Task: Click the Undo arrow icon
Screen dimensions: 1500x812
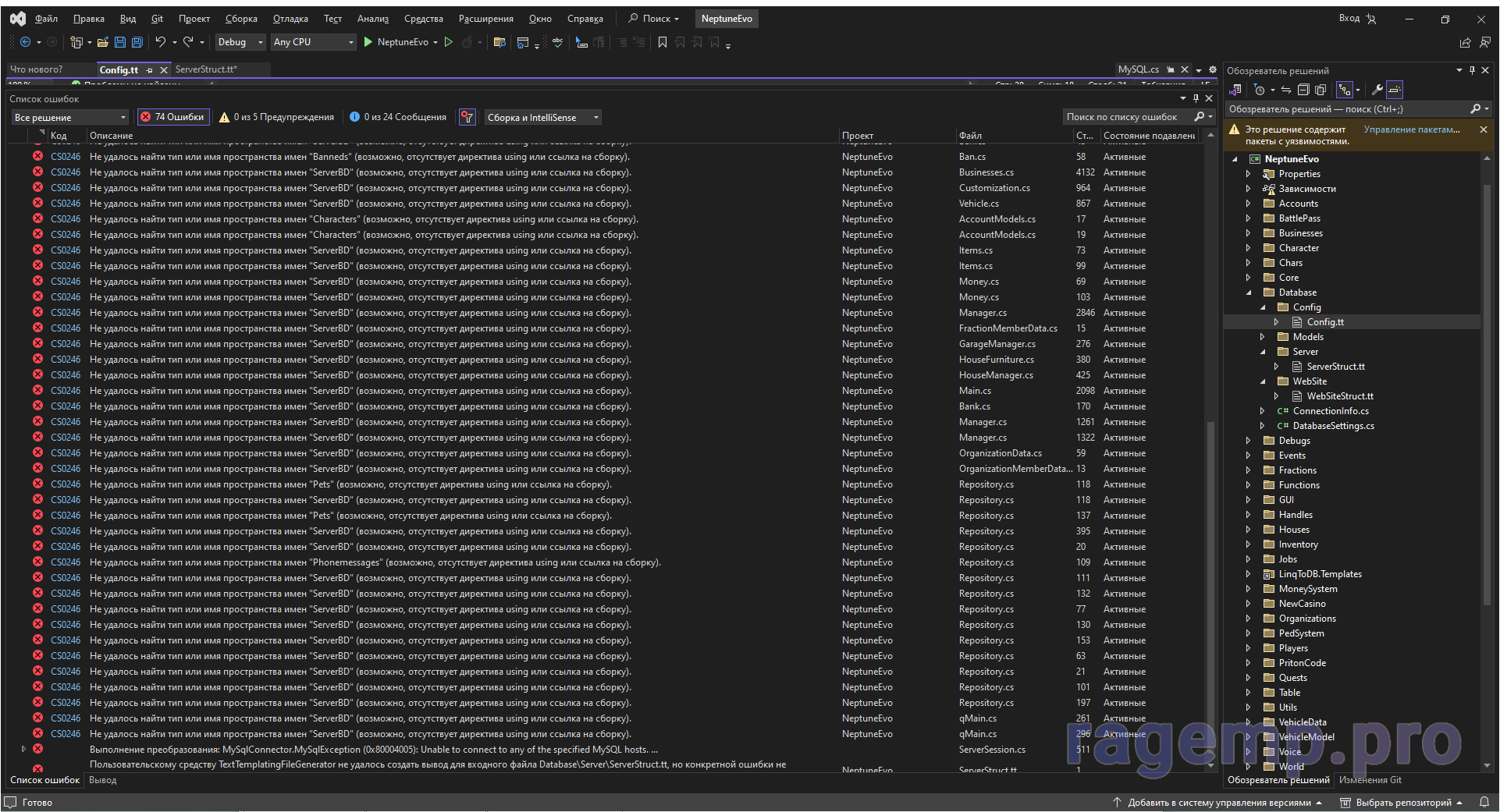Action: [160, 42]
